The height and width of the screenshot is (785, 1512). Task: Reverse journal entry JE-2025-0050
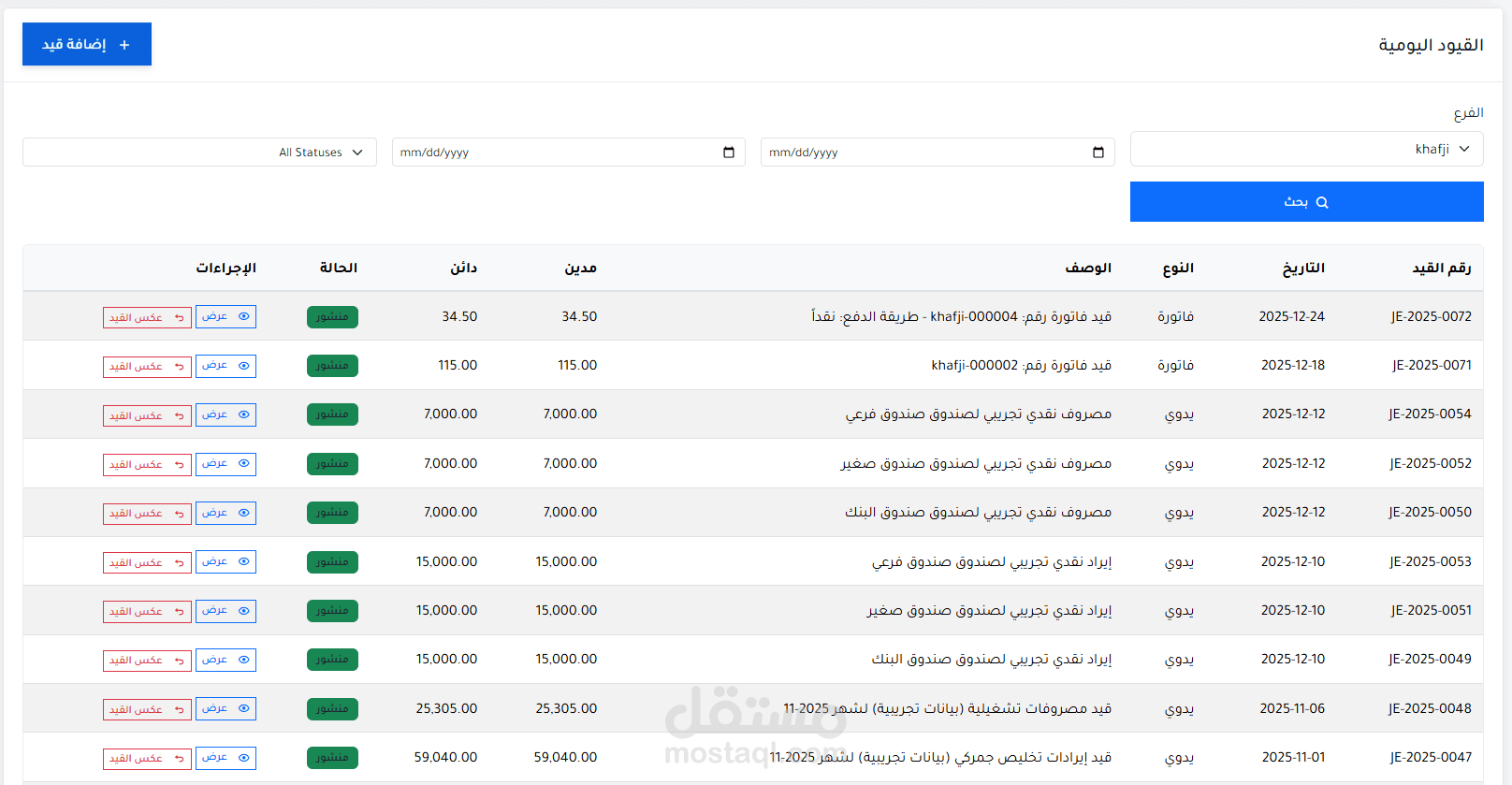click(x=147, y=514)
